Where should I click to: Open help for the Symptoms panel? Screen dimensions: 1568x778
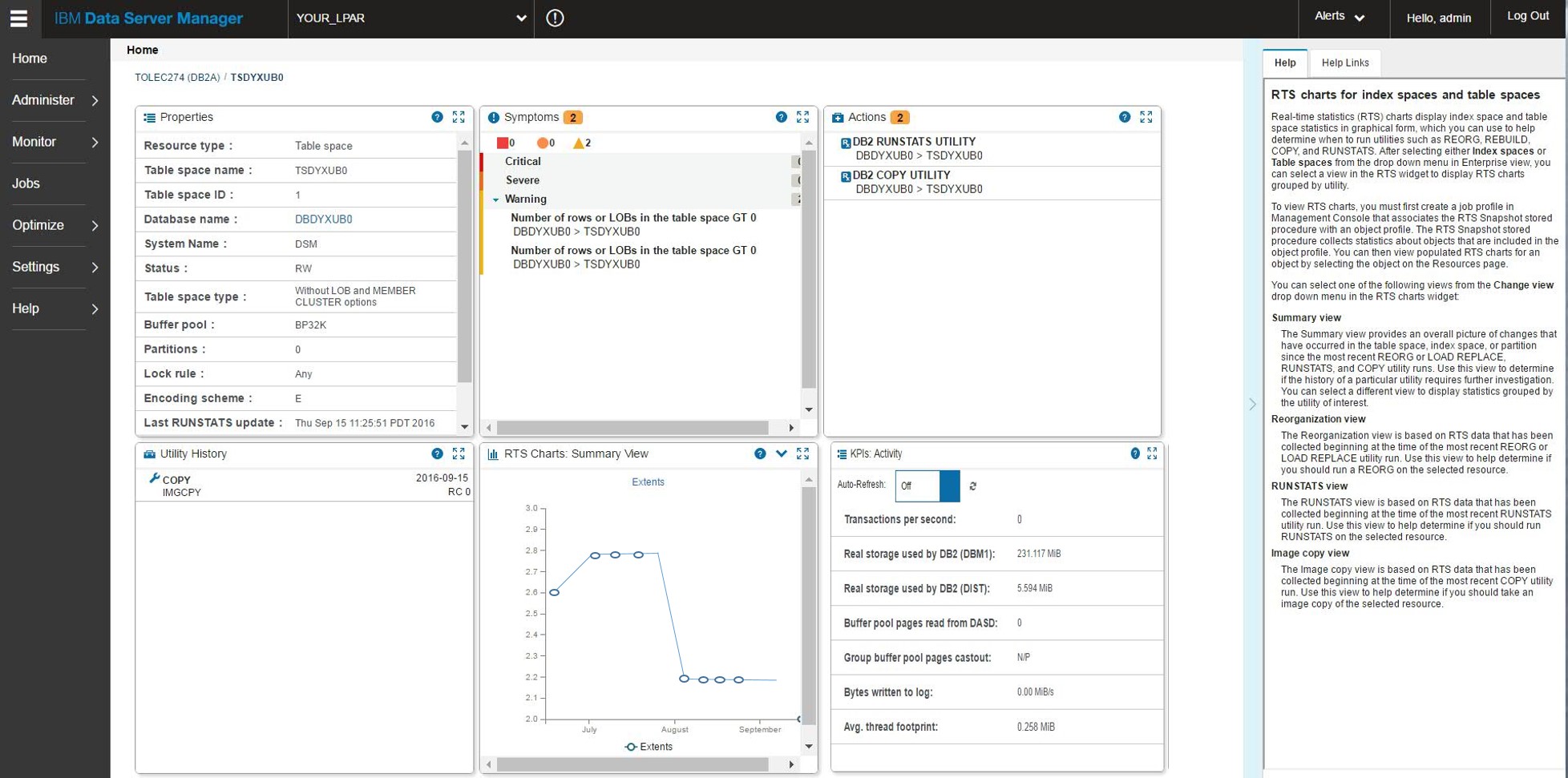coord(782,117)
